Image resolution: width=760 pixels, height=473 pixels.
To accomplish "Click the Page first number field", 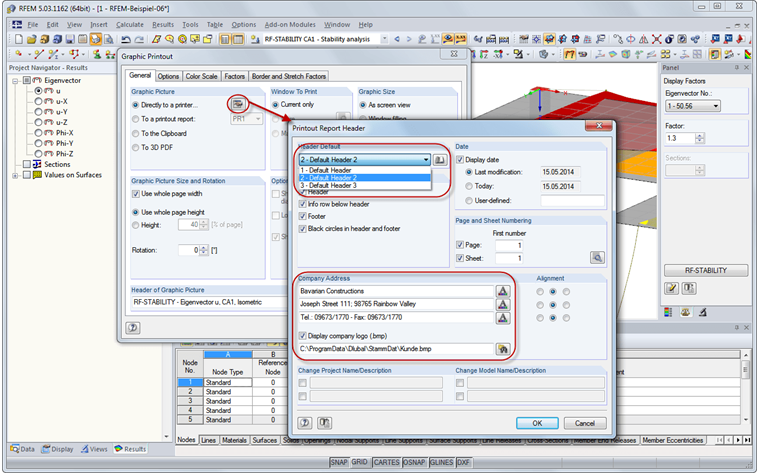I will [509, 245].
